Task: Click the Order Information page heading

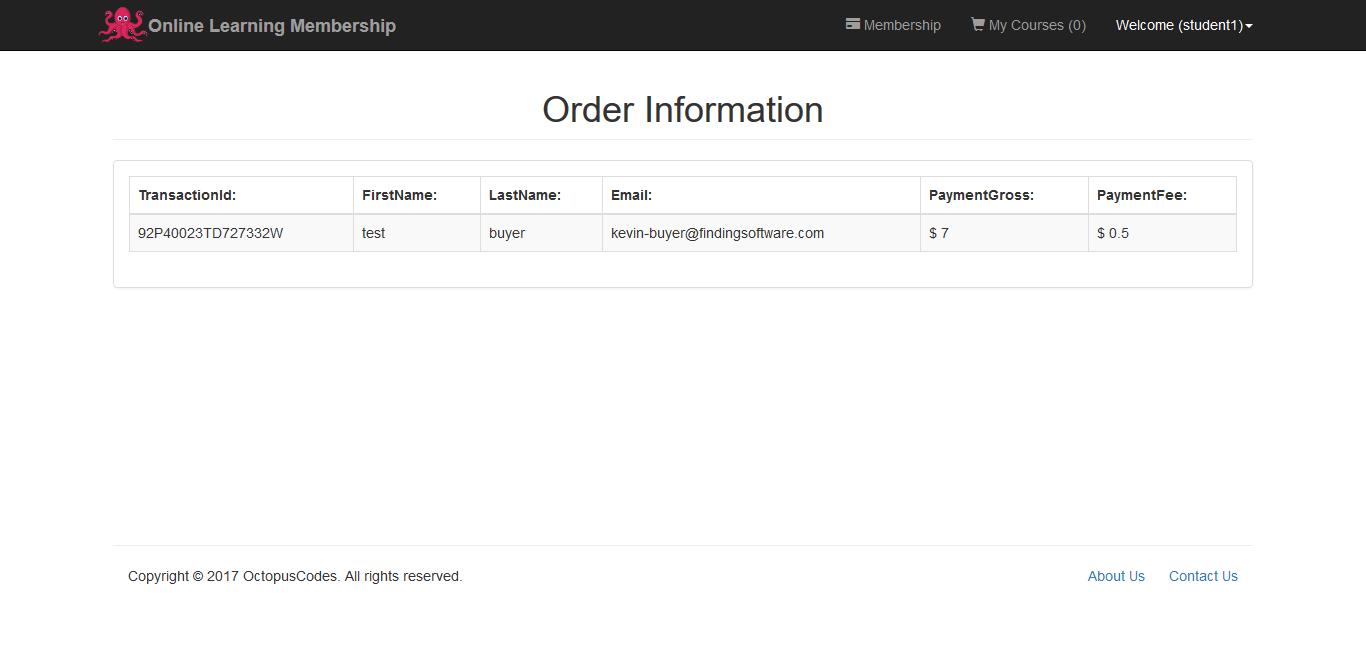Action: point(682,110)
